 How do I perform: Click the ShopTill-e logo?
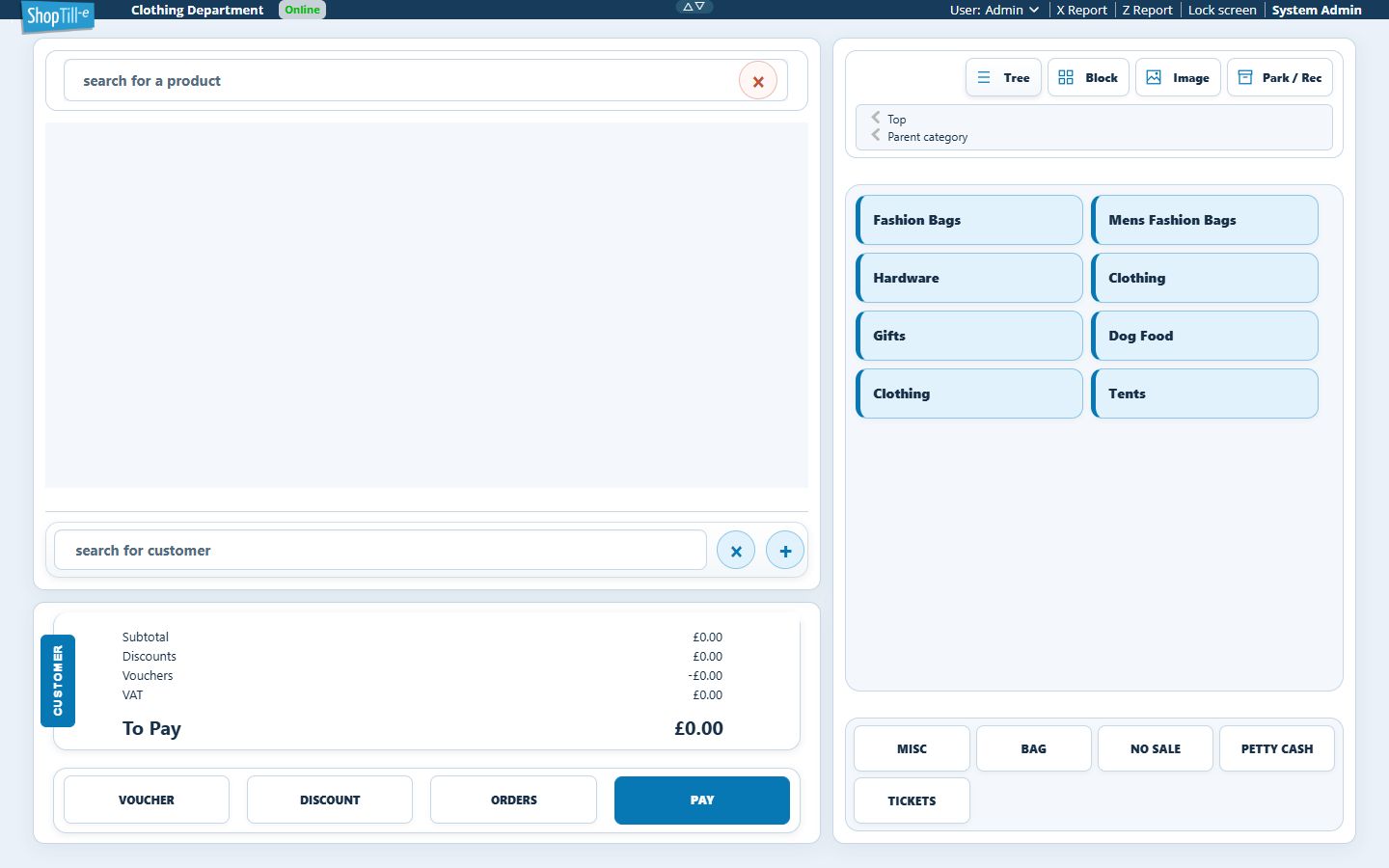[x=58, y=15]
